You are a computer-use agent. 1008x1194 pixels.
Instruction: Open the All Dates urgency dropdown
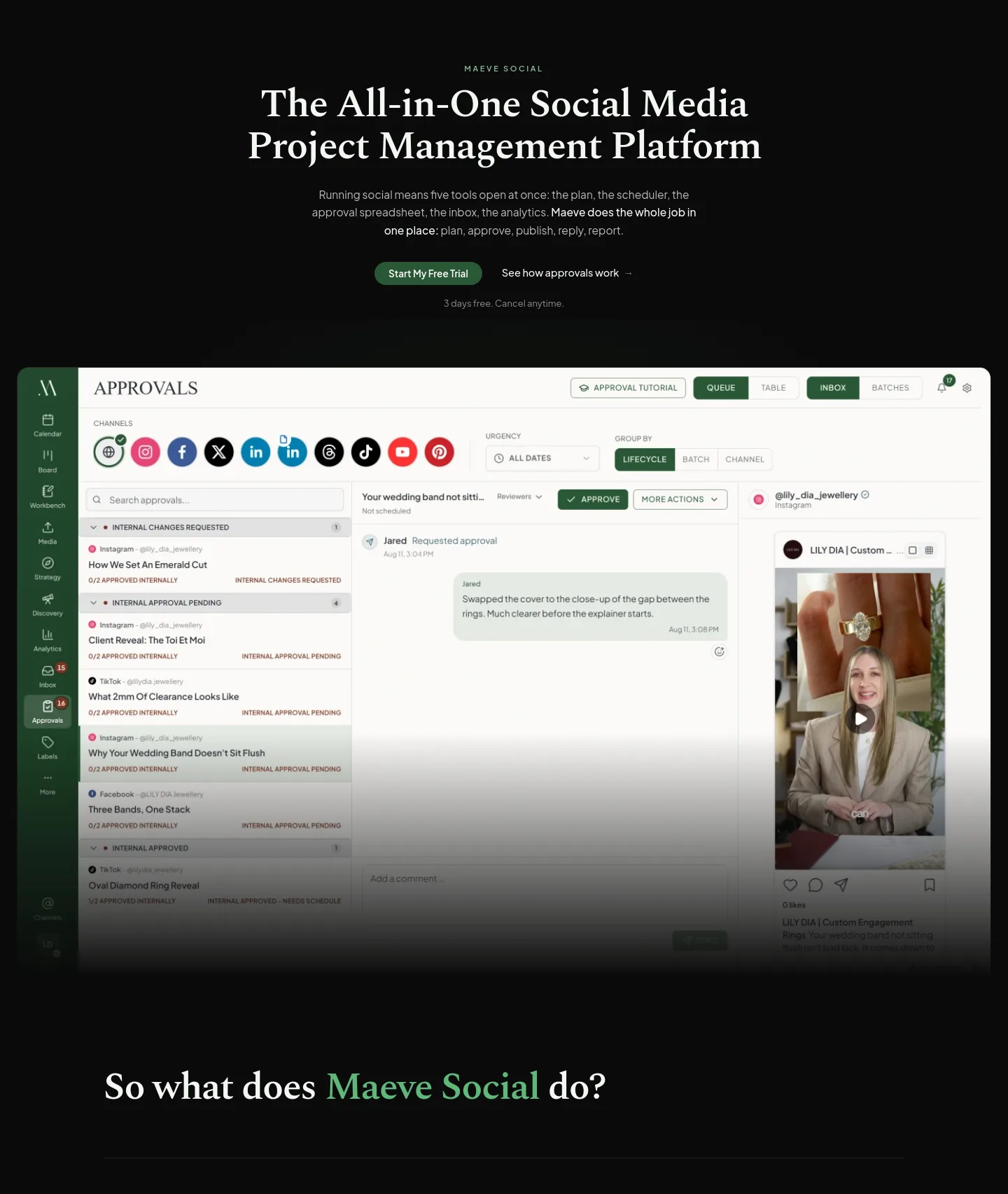tap(542, 458)
